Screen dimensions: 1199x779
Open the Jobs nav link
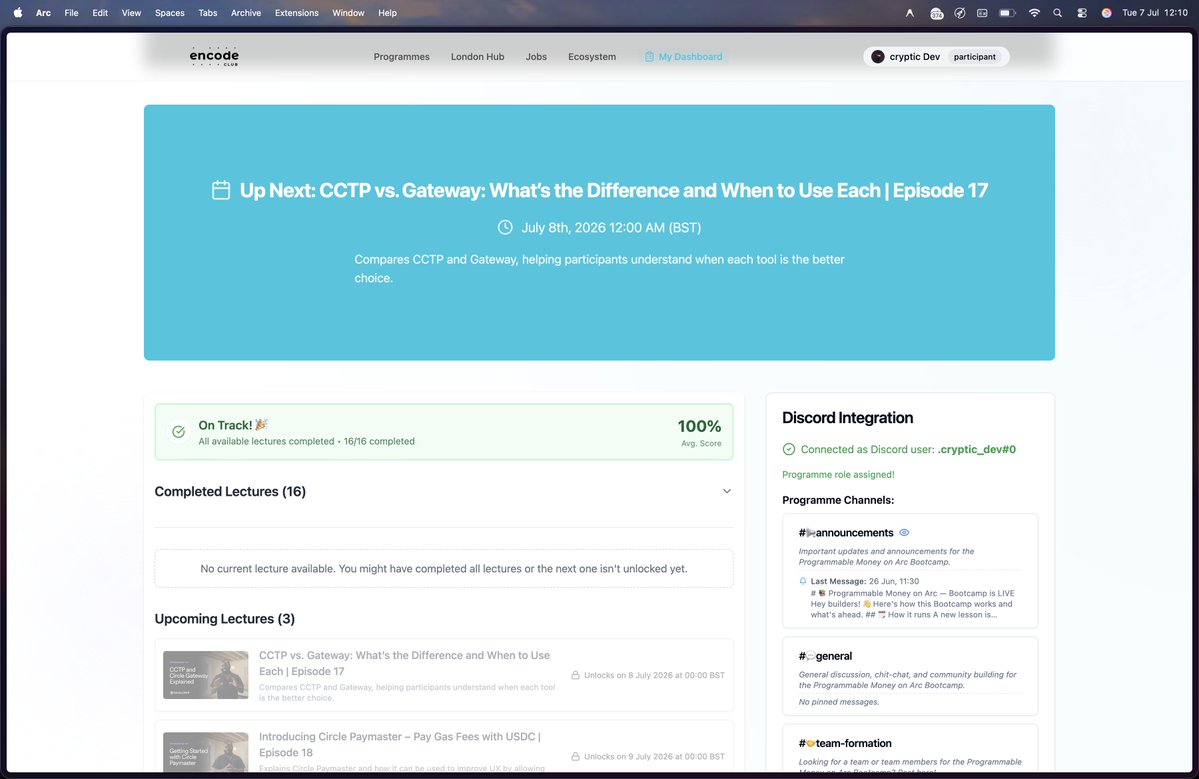(536, 57)
